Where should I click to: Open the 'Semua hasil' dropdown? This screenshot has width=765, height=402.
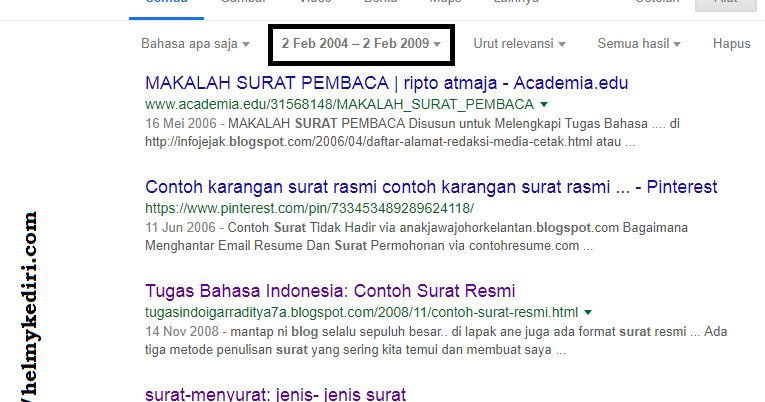(639, 44)
